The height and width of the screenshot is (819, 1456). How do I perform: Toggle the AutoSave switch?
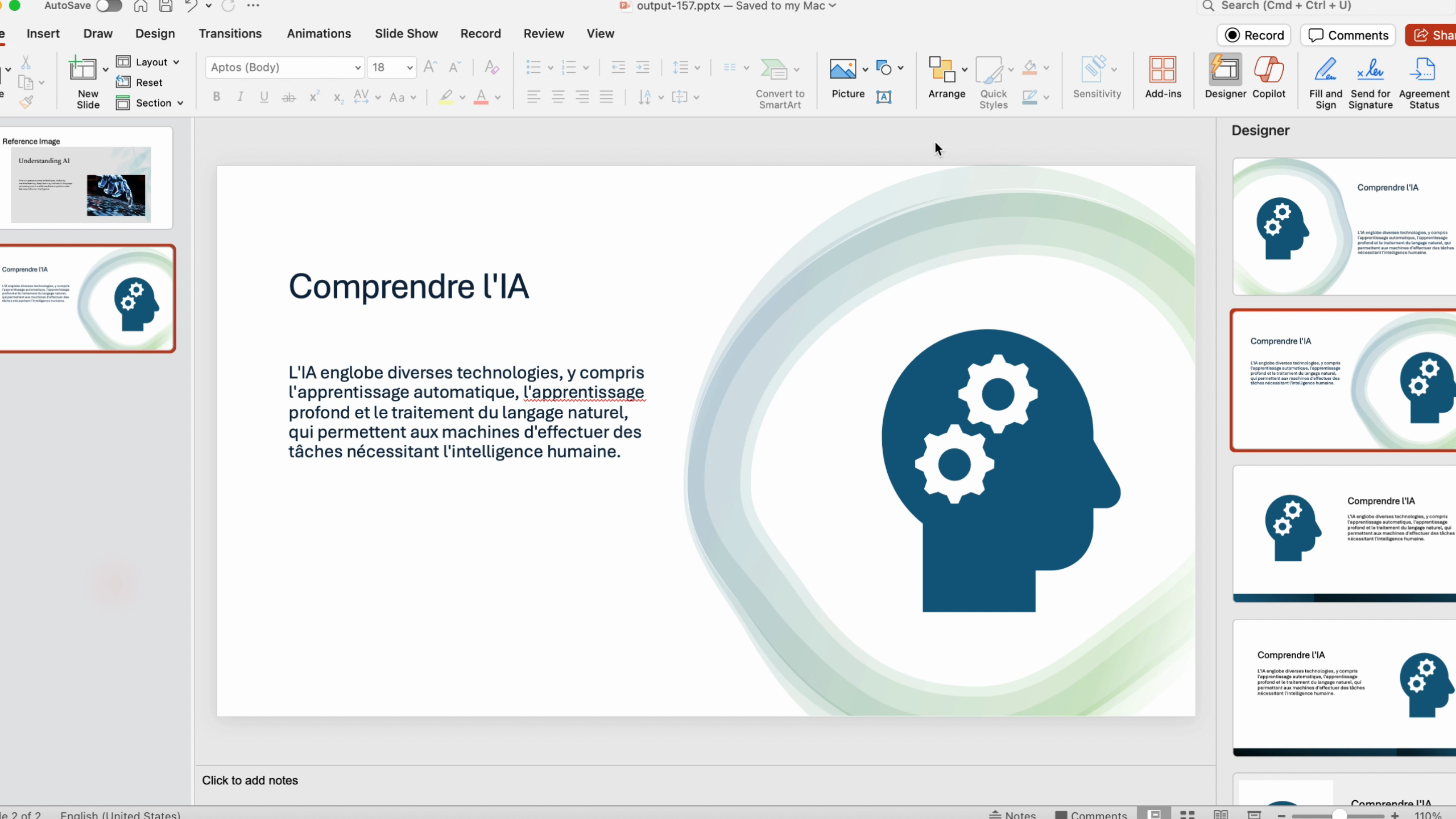(109, 6)
